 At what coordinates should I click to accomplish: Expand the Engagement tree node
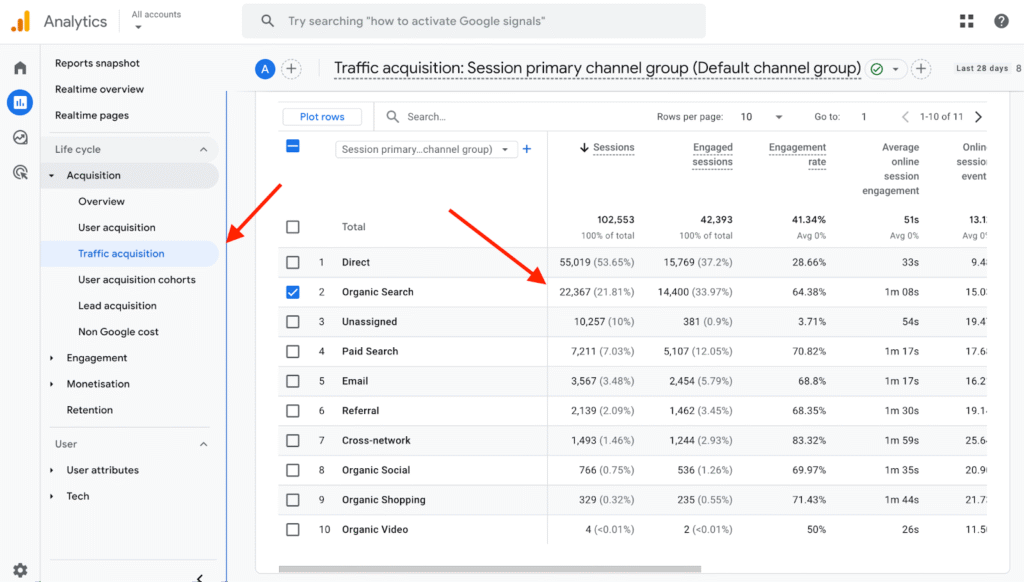[x=52, y=358]
